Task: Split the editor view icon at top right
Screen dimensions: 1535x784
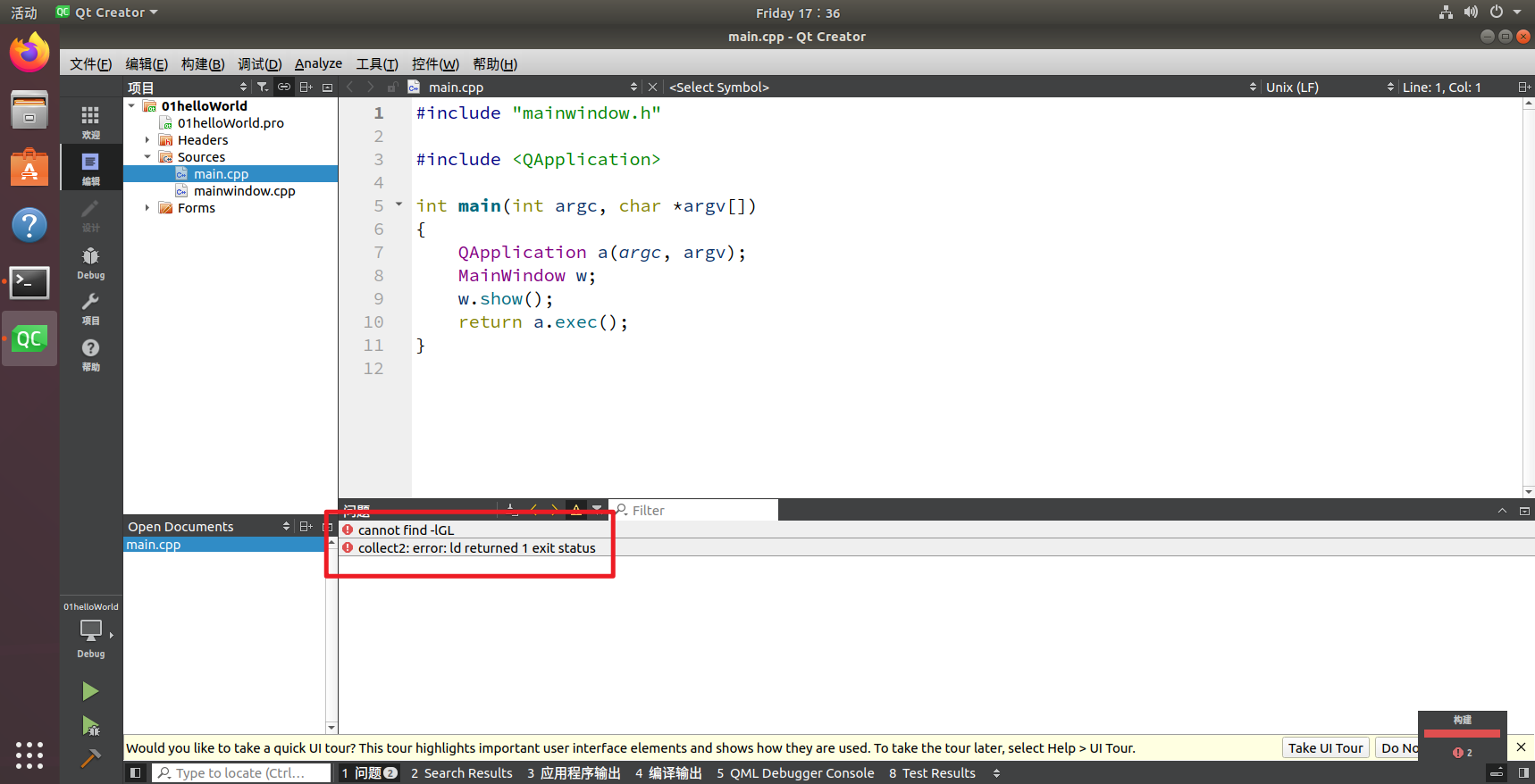Action: click(1524, 87)
